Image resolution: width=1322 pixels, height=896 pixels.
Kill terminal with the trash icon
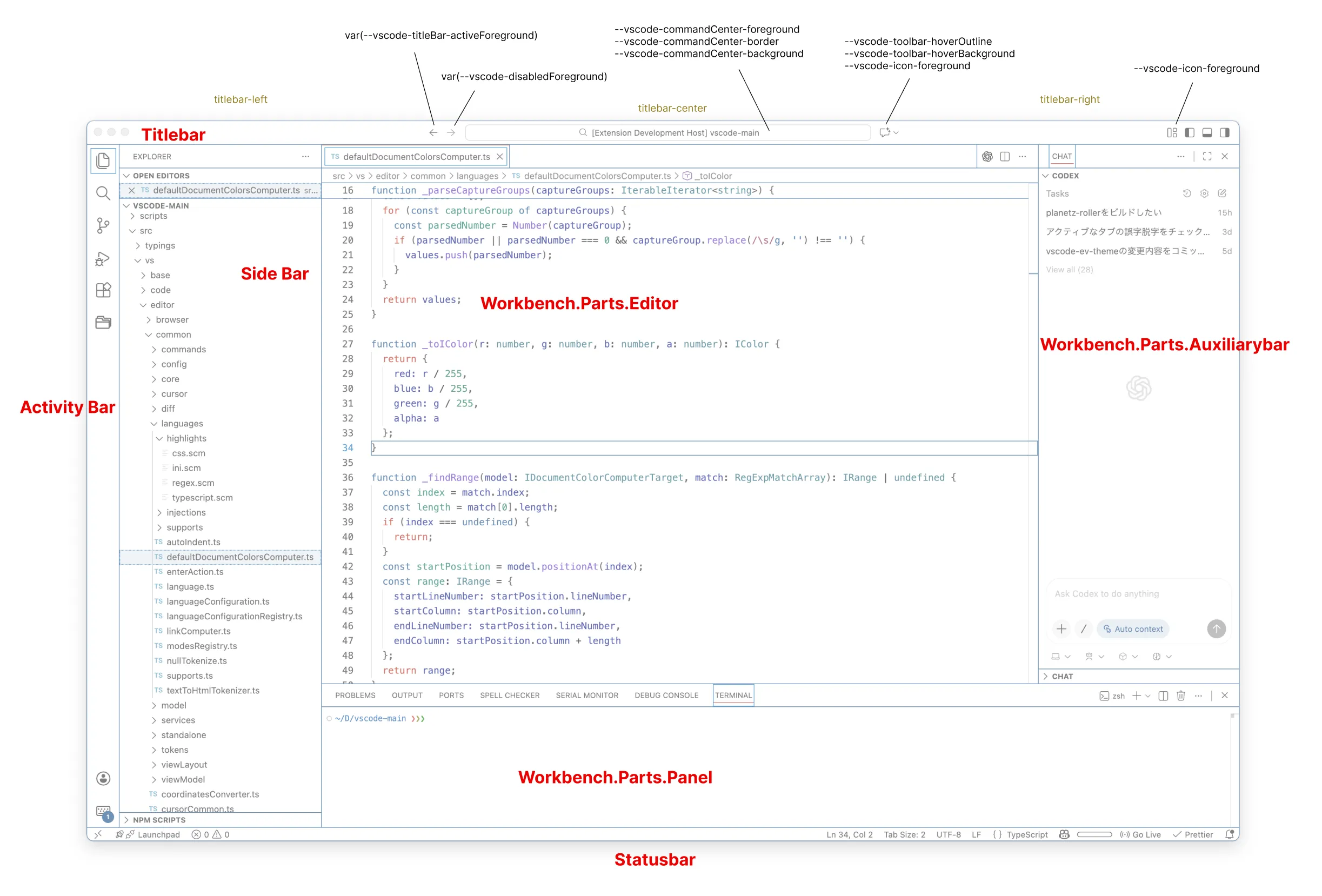pyautogui.click(x=1181, y=696)
